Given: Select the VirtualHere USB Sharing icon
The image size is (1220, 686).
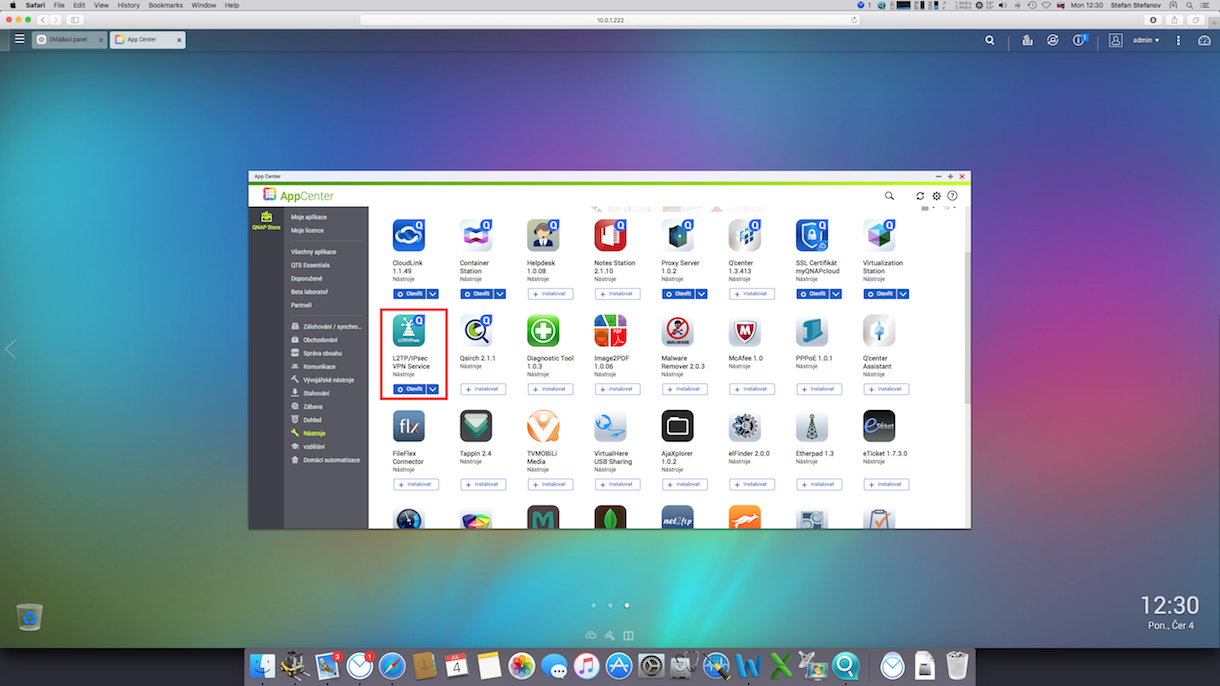Looking at the screenshot, I should 610,426.
